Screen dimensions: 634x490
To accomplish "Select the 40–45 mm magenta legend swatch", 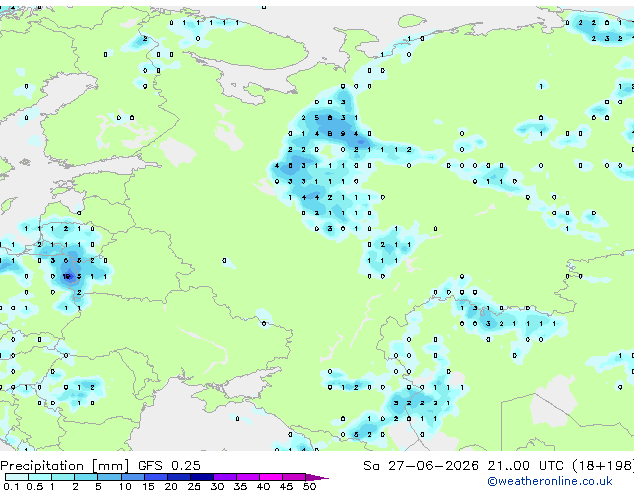I will coord(271,477).
